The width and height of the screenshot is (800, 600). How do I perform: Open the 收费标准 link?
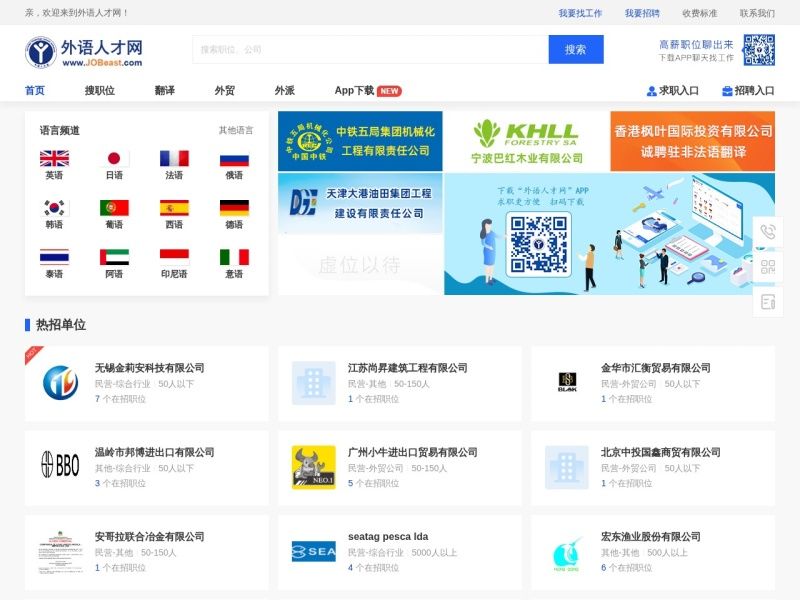pyautogui.click(x=699, y=13)
